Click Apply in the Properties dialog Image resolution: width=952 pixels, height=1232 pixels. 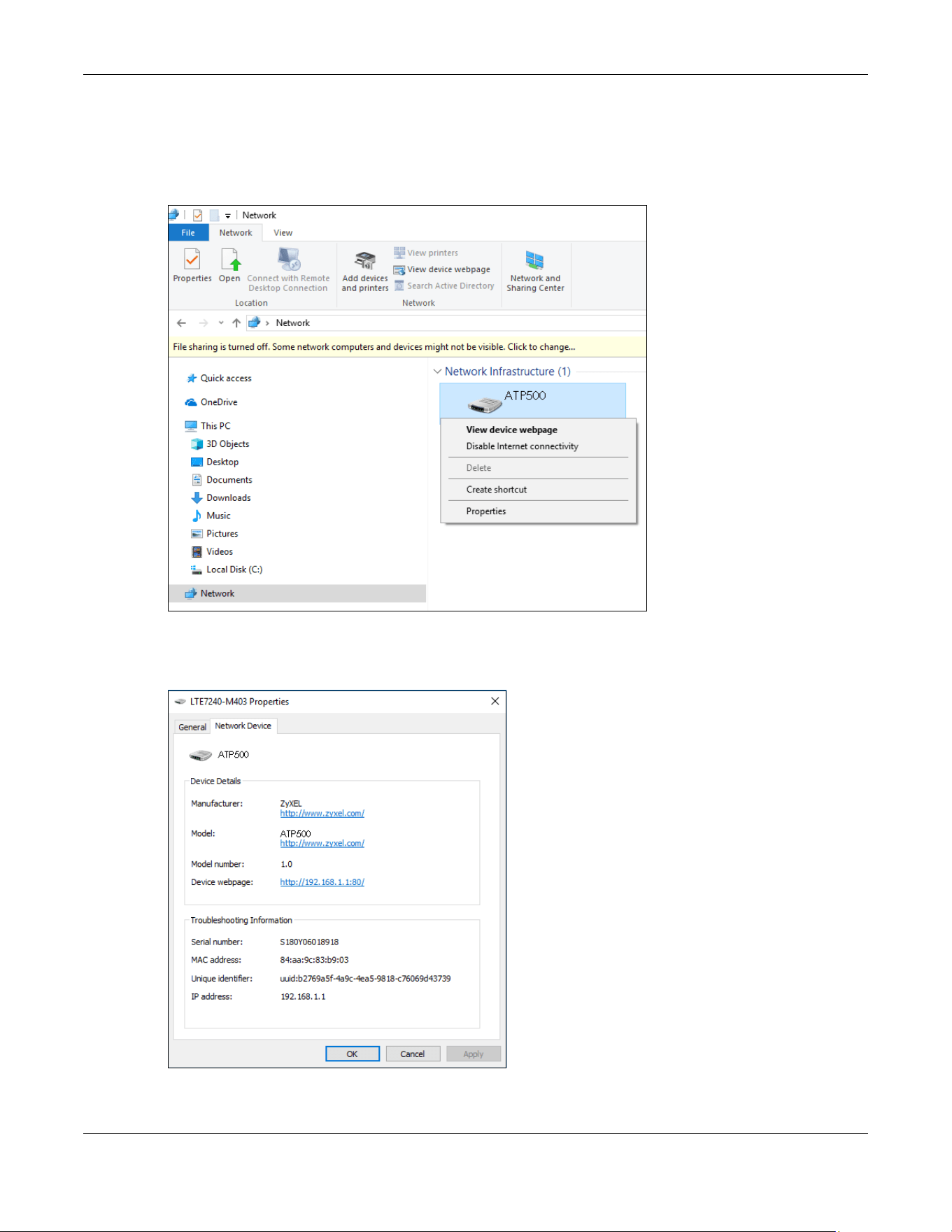[474, 1054]
